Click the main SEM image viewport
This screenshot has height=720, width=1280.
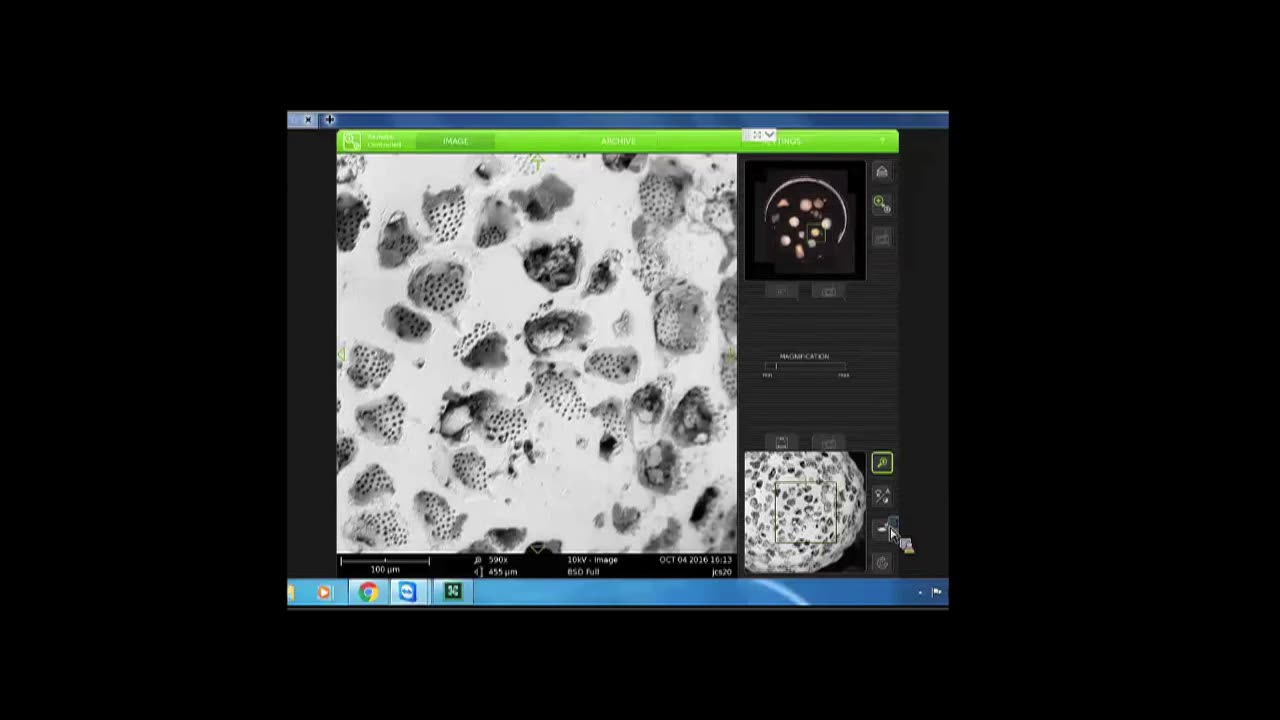click(x=537, y=353)
